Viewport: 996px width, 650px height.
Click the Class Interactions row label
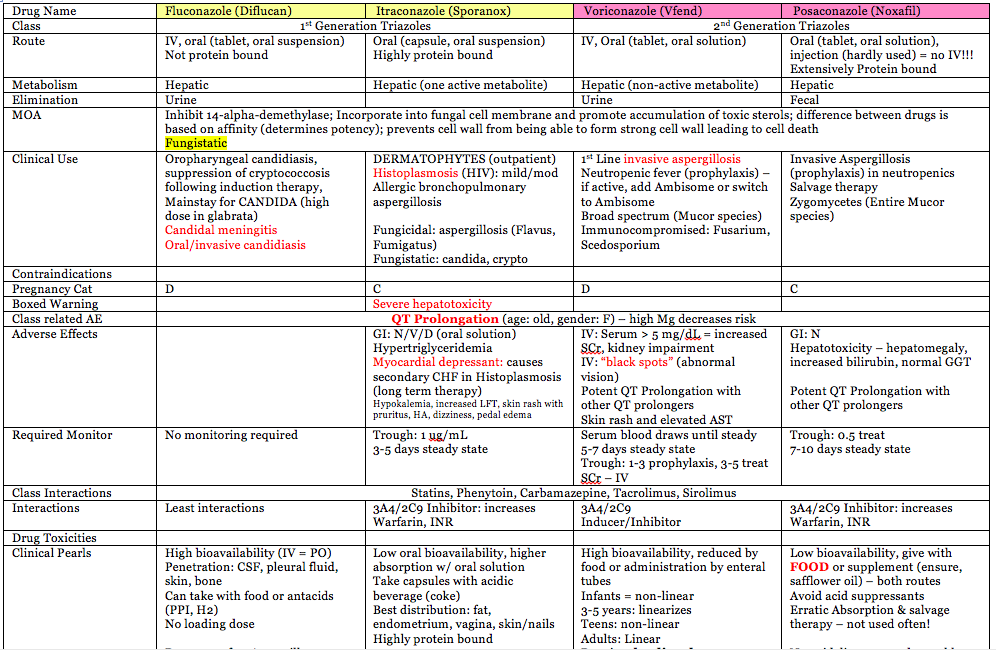pos(62,493)
